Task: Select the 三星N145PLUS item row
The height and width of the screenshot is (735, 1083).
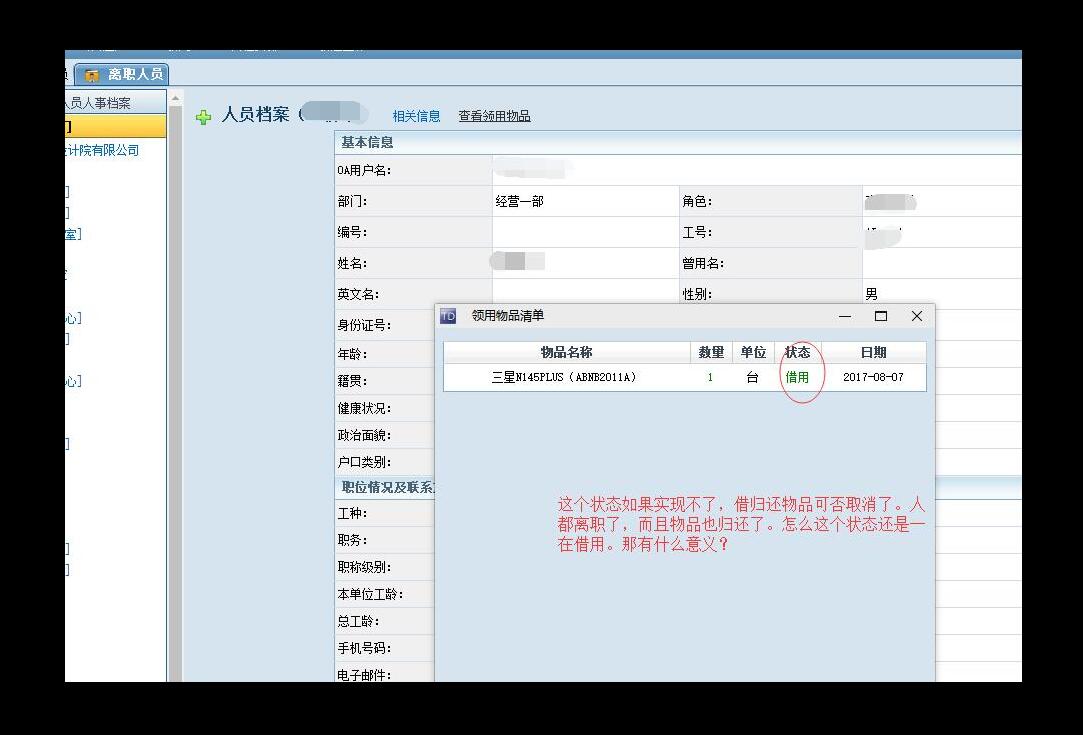Action: [x=564, y=378]
